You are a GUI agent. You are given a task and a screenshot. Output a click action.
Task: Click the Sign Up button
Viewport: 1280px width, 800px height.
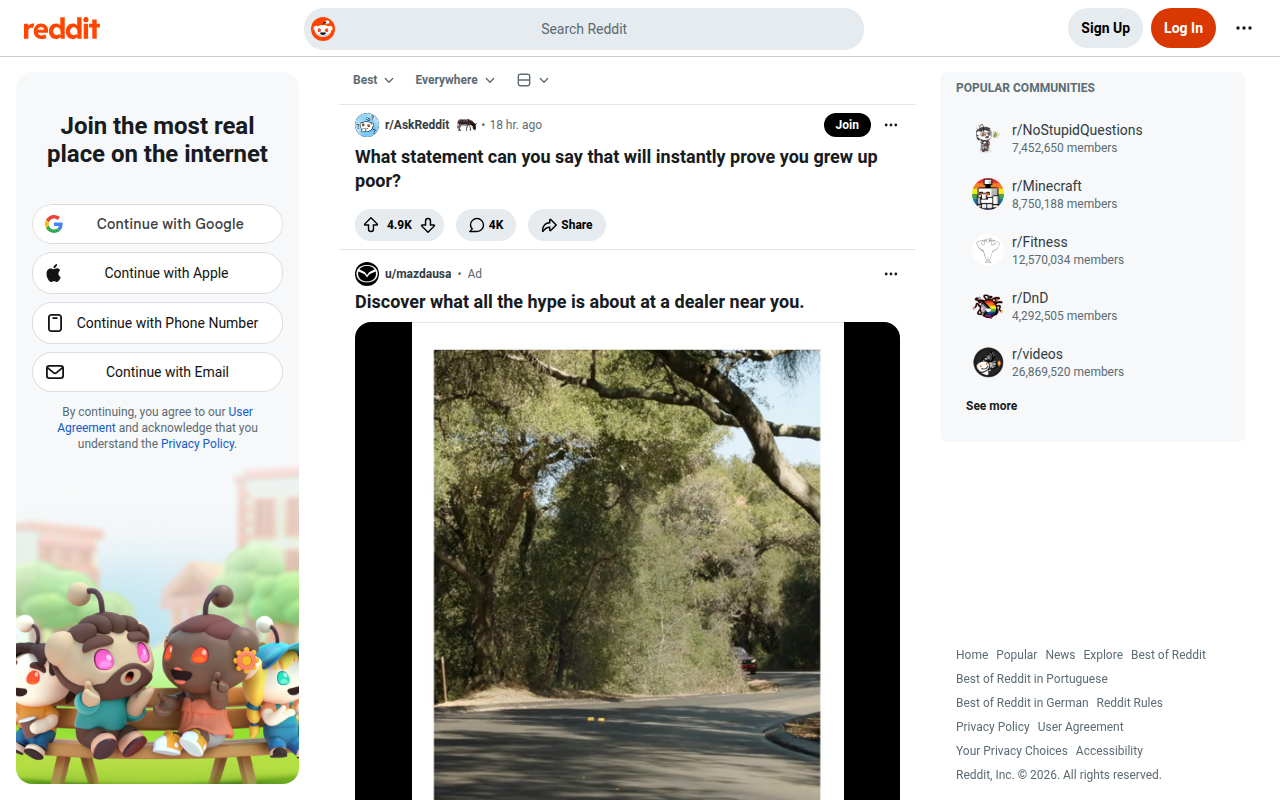coord(1105,28)
